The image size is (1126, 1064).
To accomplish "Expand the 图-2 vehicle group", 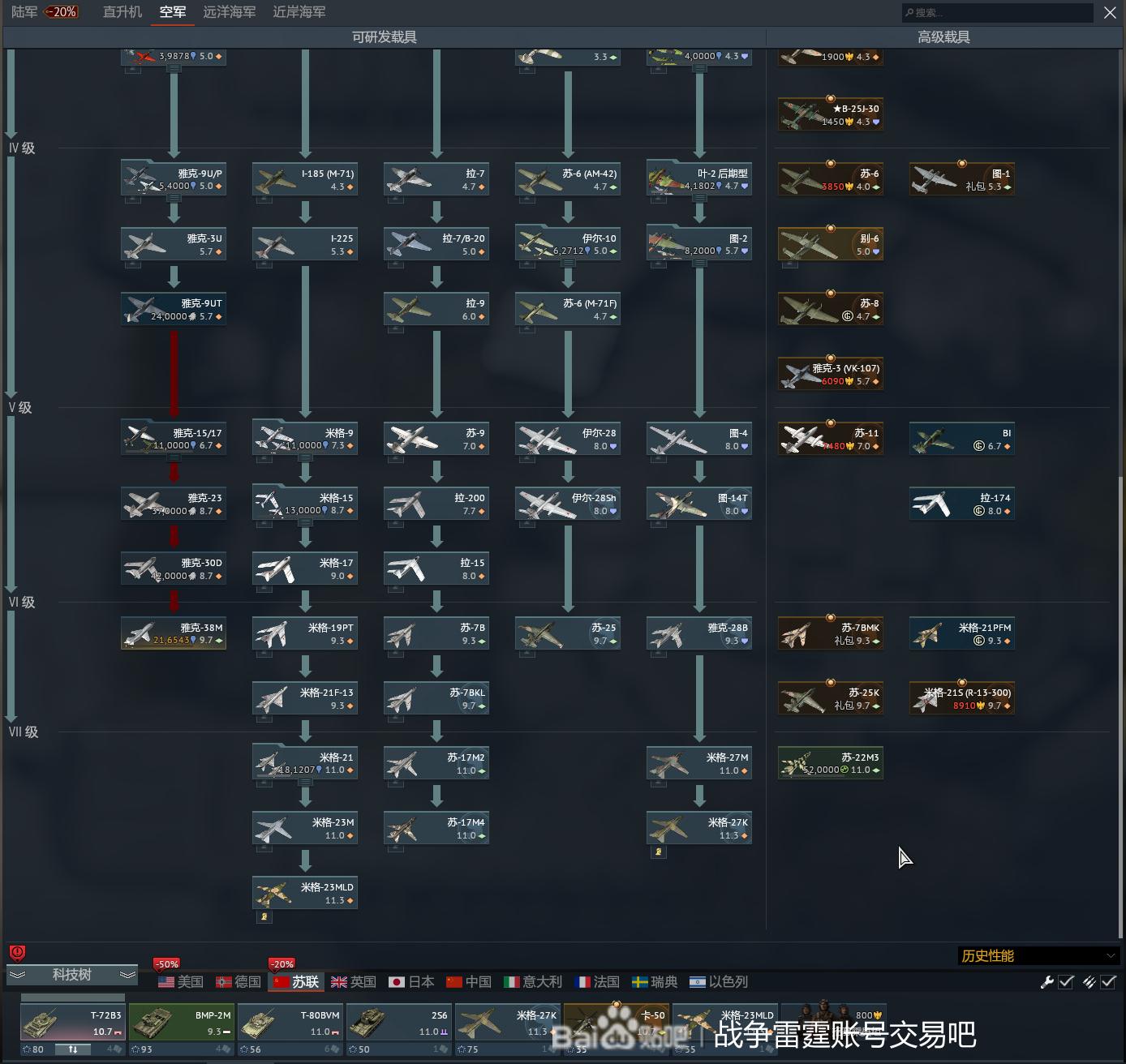I will pyautogui.click(x=699, y=264).
